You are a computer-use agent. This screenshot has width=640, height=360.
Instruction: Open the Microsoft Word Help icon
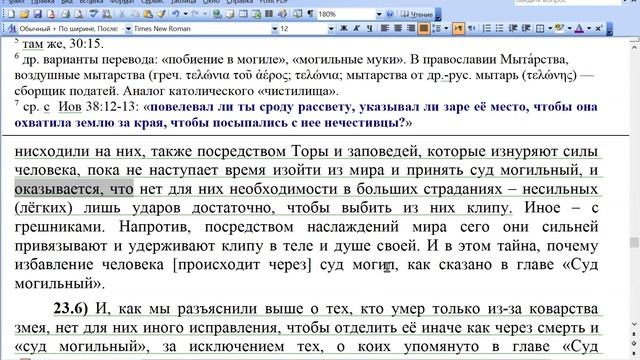pyautogui.click(x=390, y=14)
